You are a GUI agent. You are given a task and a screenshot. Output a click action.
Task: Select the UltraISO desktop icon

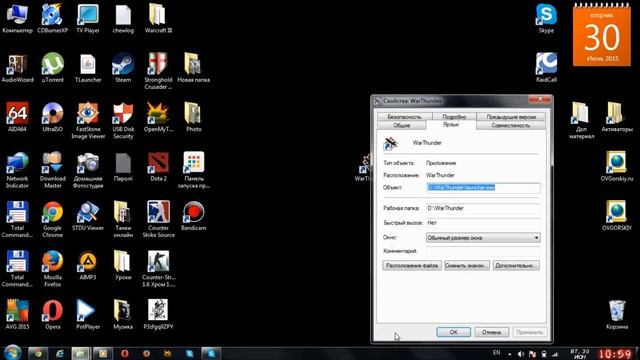pyautogui.click(x=53, y=117)
